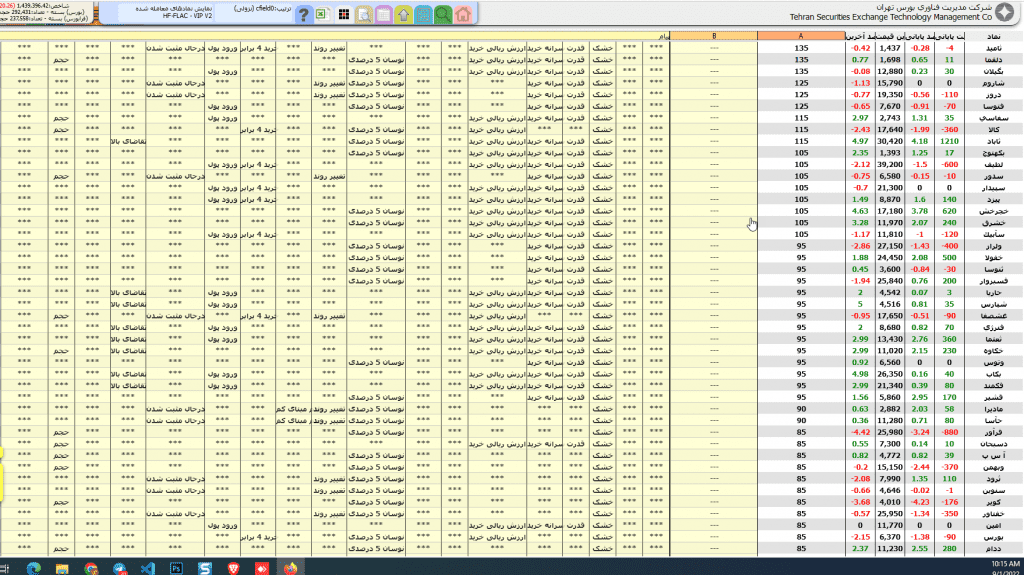Sort by column header A
The height and width of the screenshot is (575, 1024).
tap(800, 36)
